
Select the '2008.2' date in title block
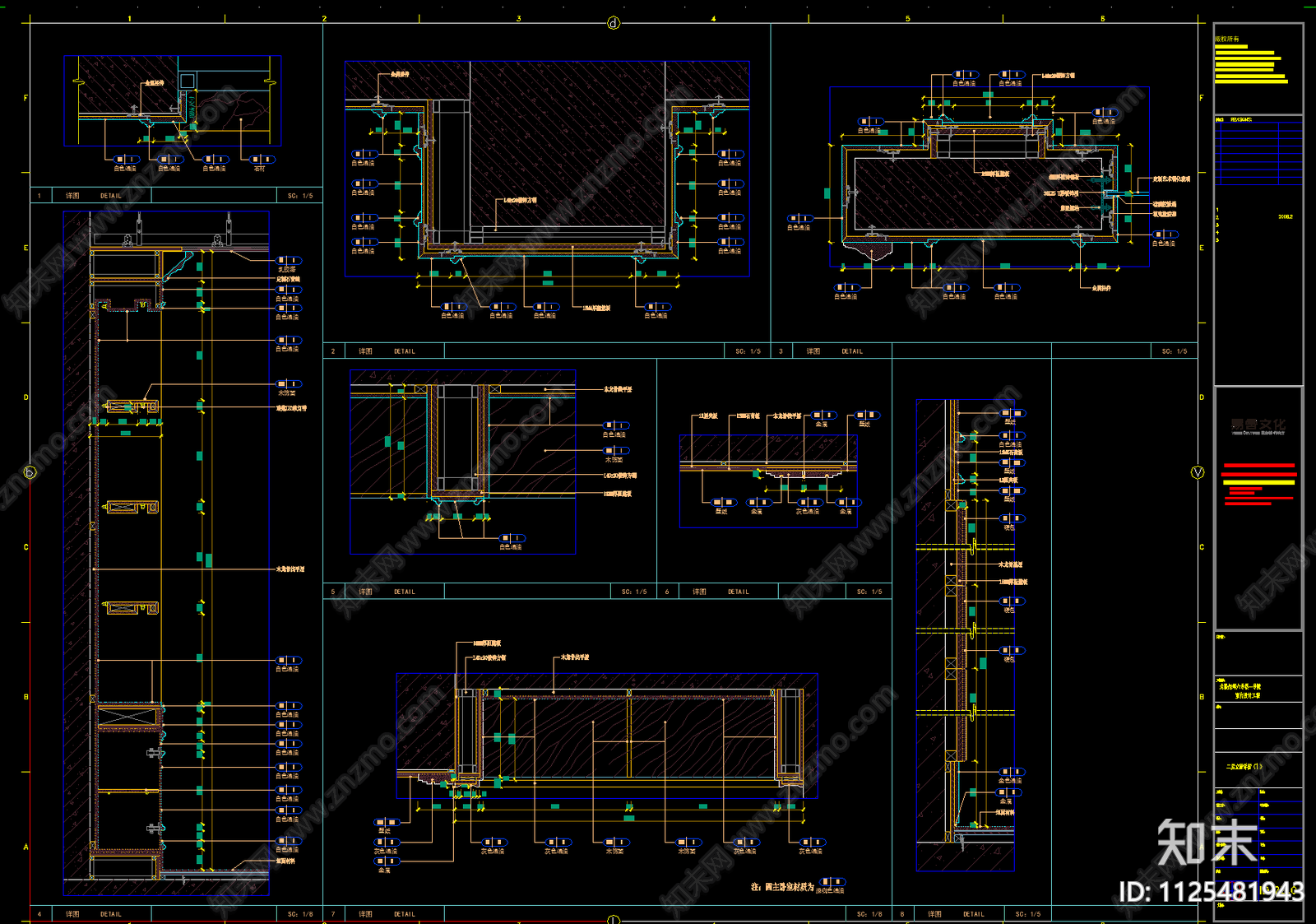(x=1286, y=217)
